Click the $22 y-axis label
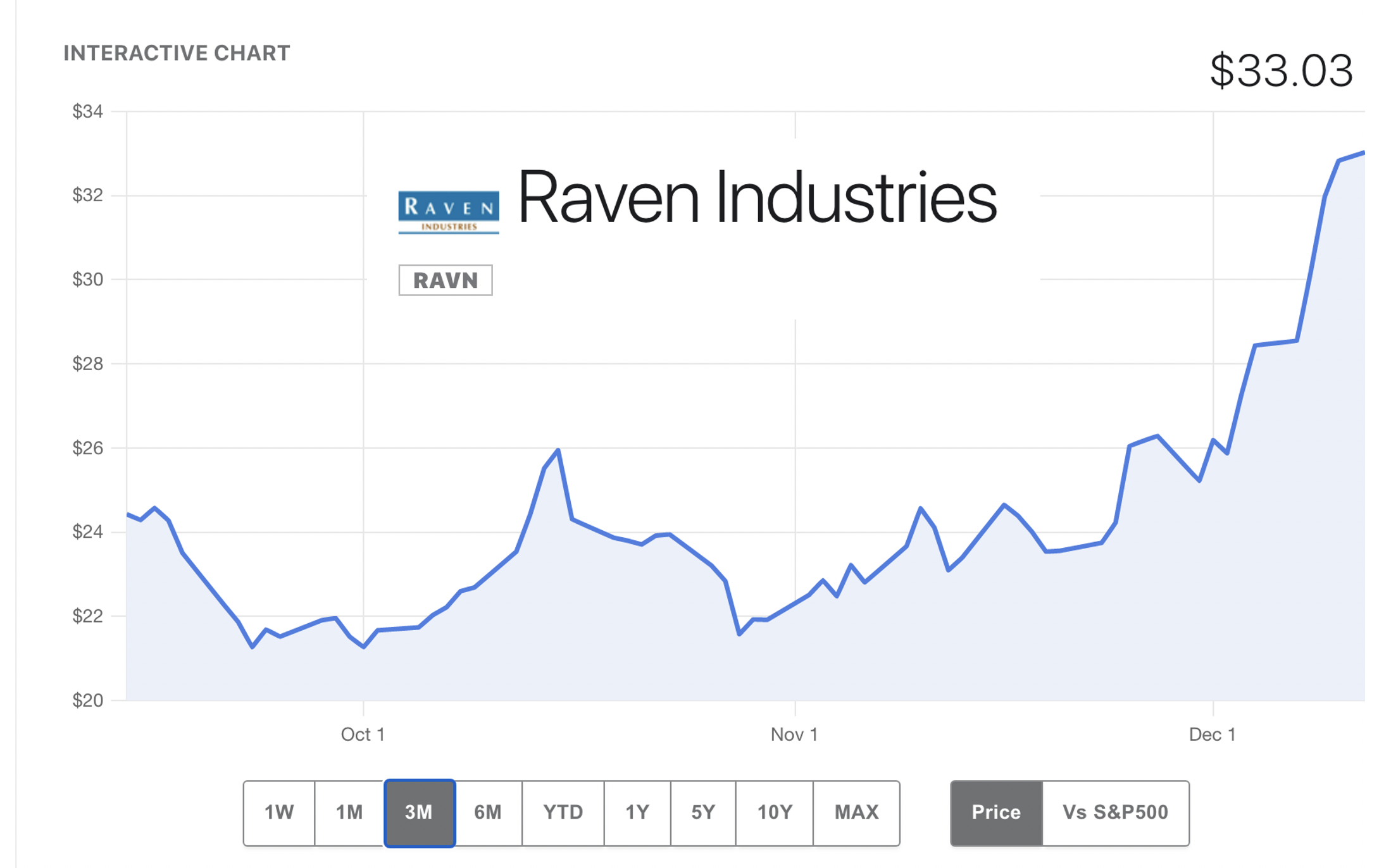 point(87,616)
